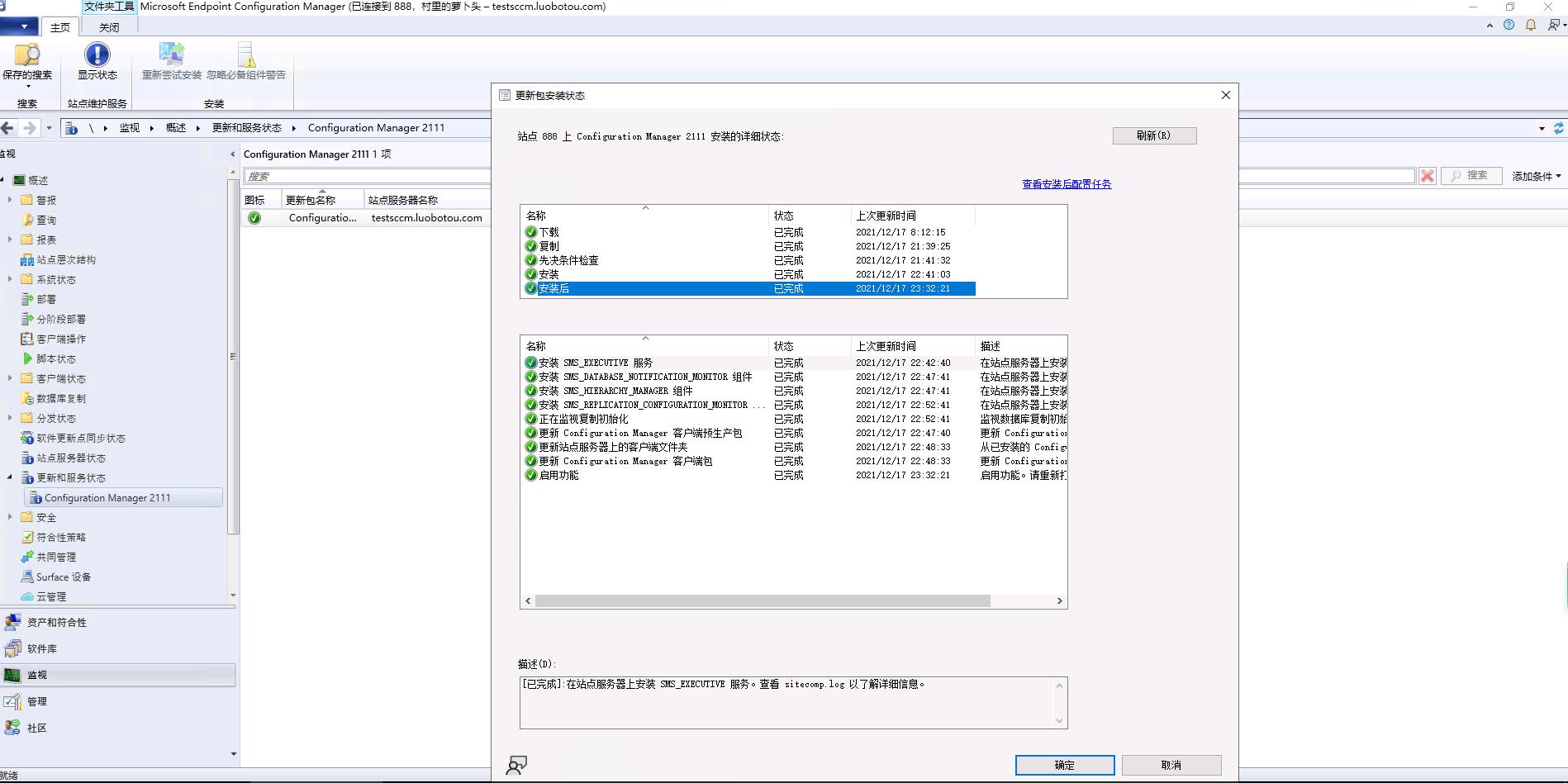This screenshot has height=783, width=1568.
Task: Open the notifications bell icon
Action: point(1531,26)
